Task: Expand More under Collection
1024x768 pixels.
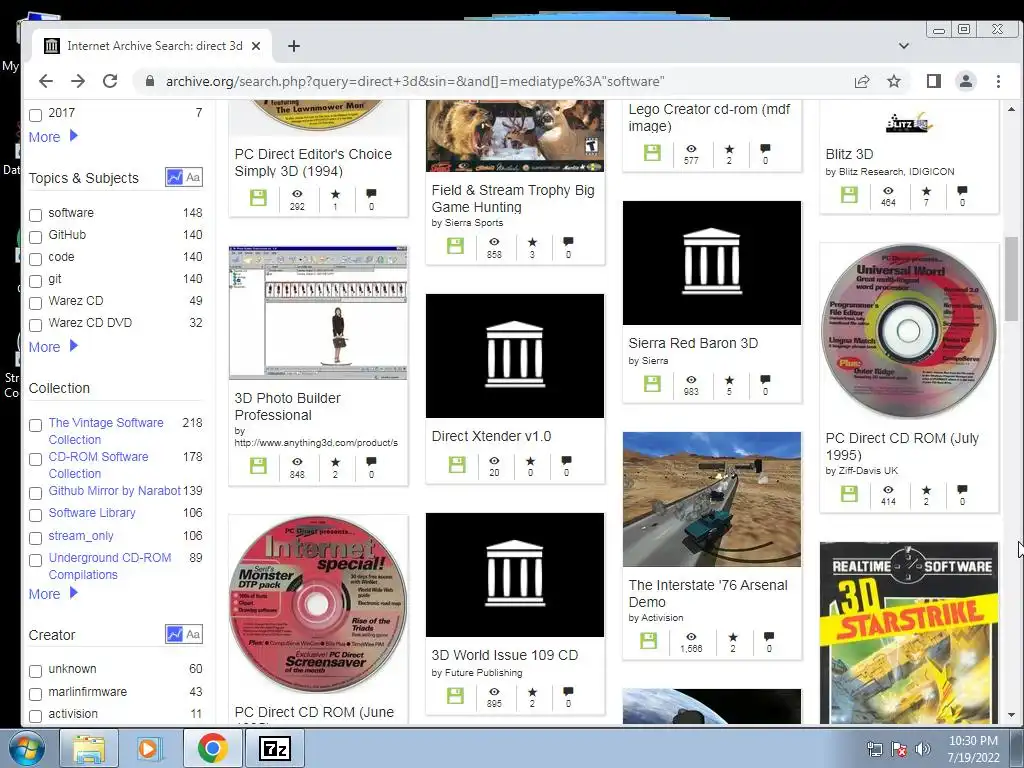Action: tap(53, 594)
